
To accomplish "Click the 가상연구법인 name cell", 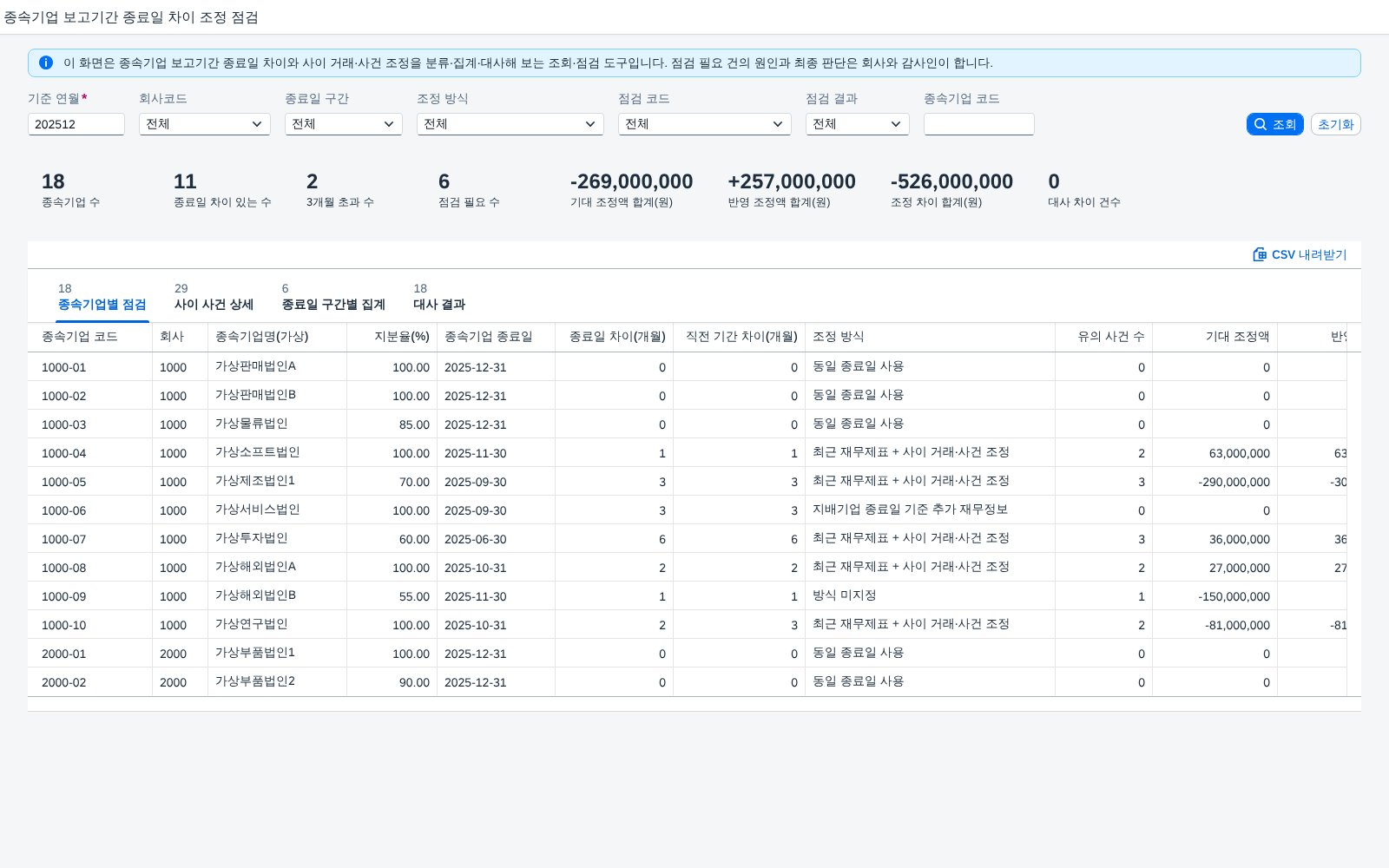I will pos(278,625).
